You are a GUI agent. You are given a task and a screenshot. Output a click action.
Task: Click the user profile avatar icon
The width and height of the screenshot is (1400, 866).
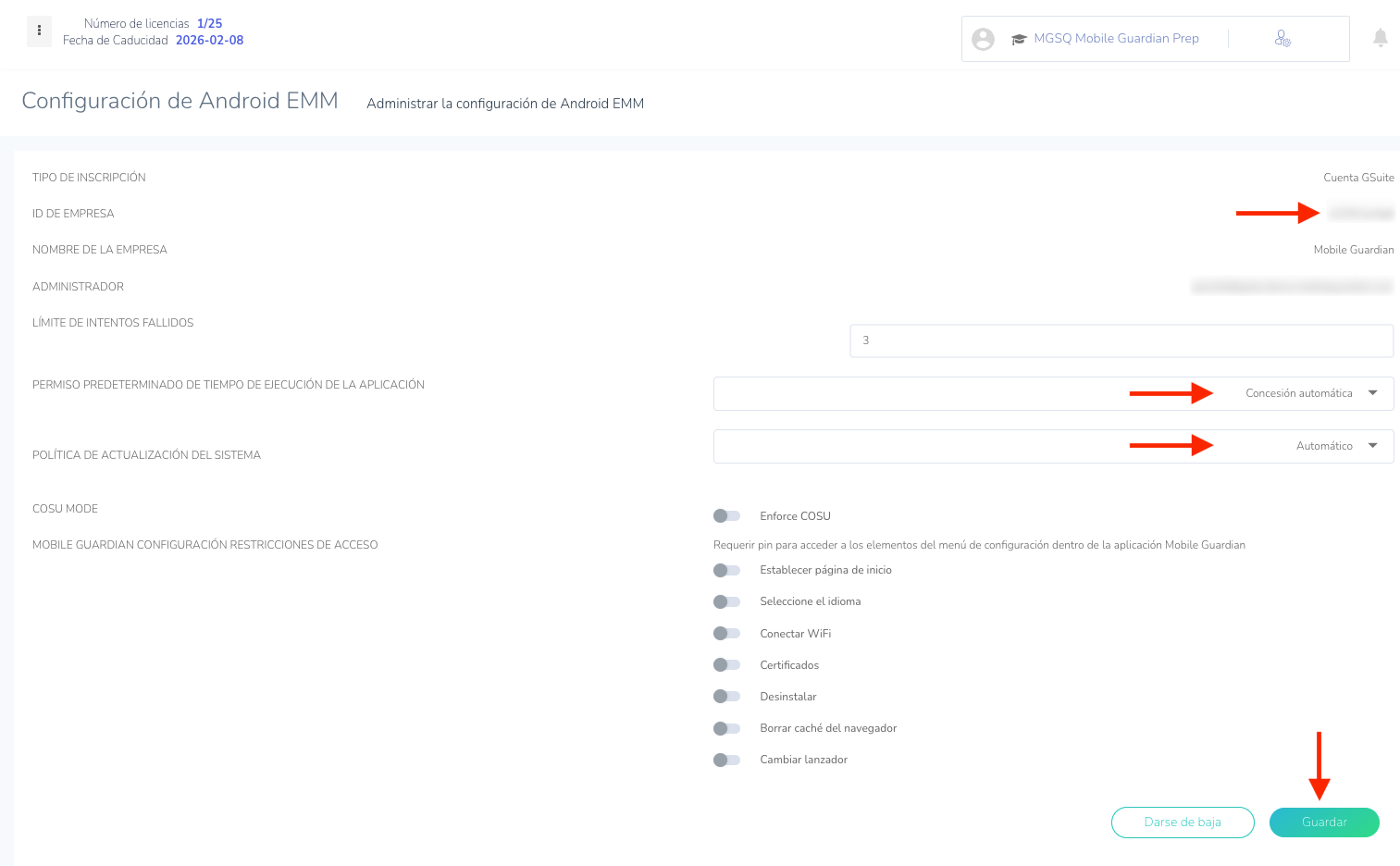tap(983, 39)
